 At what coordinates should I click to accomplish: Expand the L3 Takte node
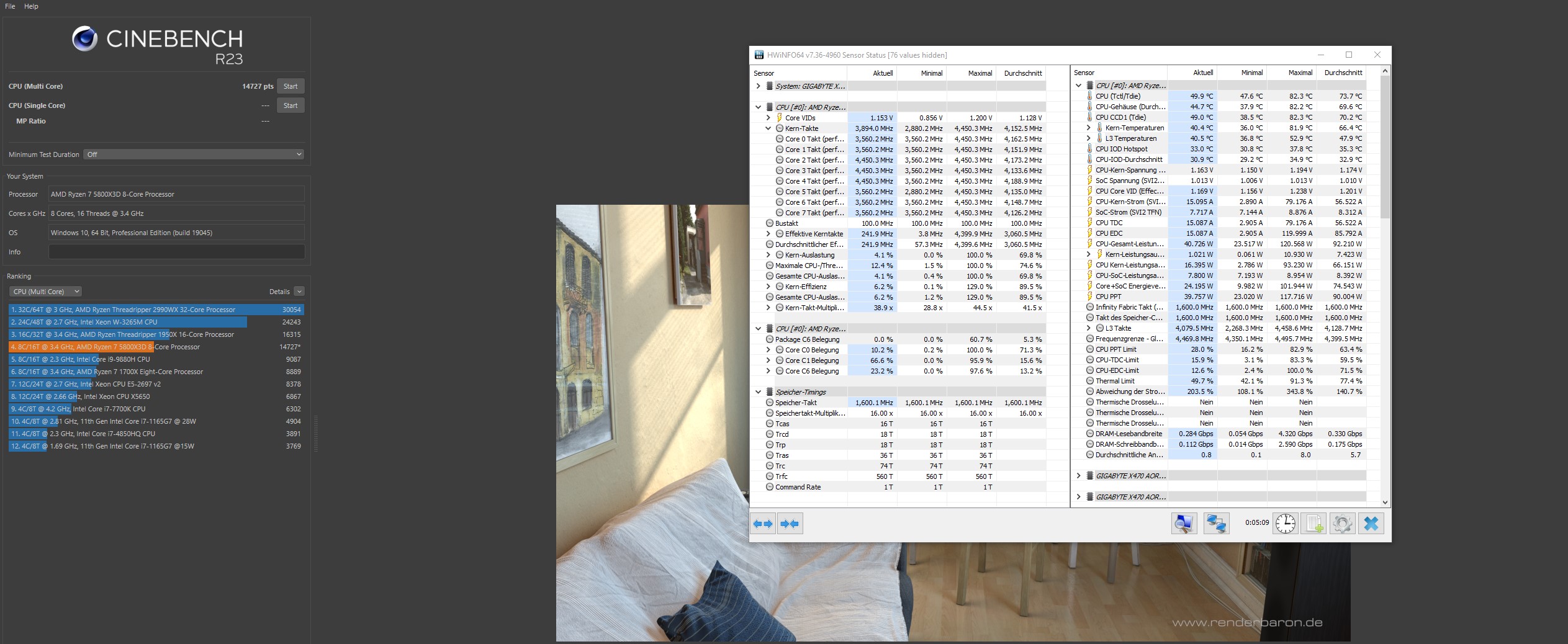tap(1088, 328)
